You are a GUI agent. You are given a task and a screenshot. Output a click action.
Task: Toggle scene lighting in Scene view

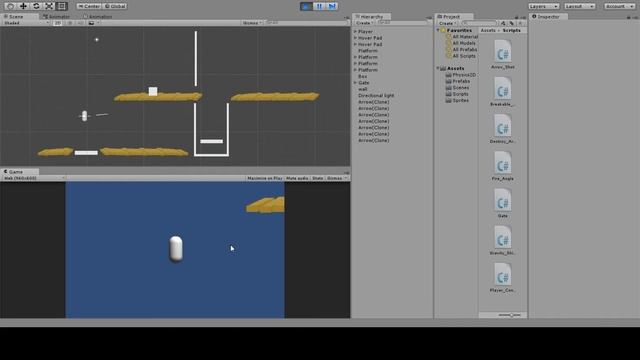point(70,23)
